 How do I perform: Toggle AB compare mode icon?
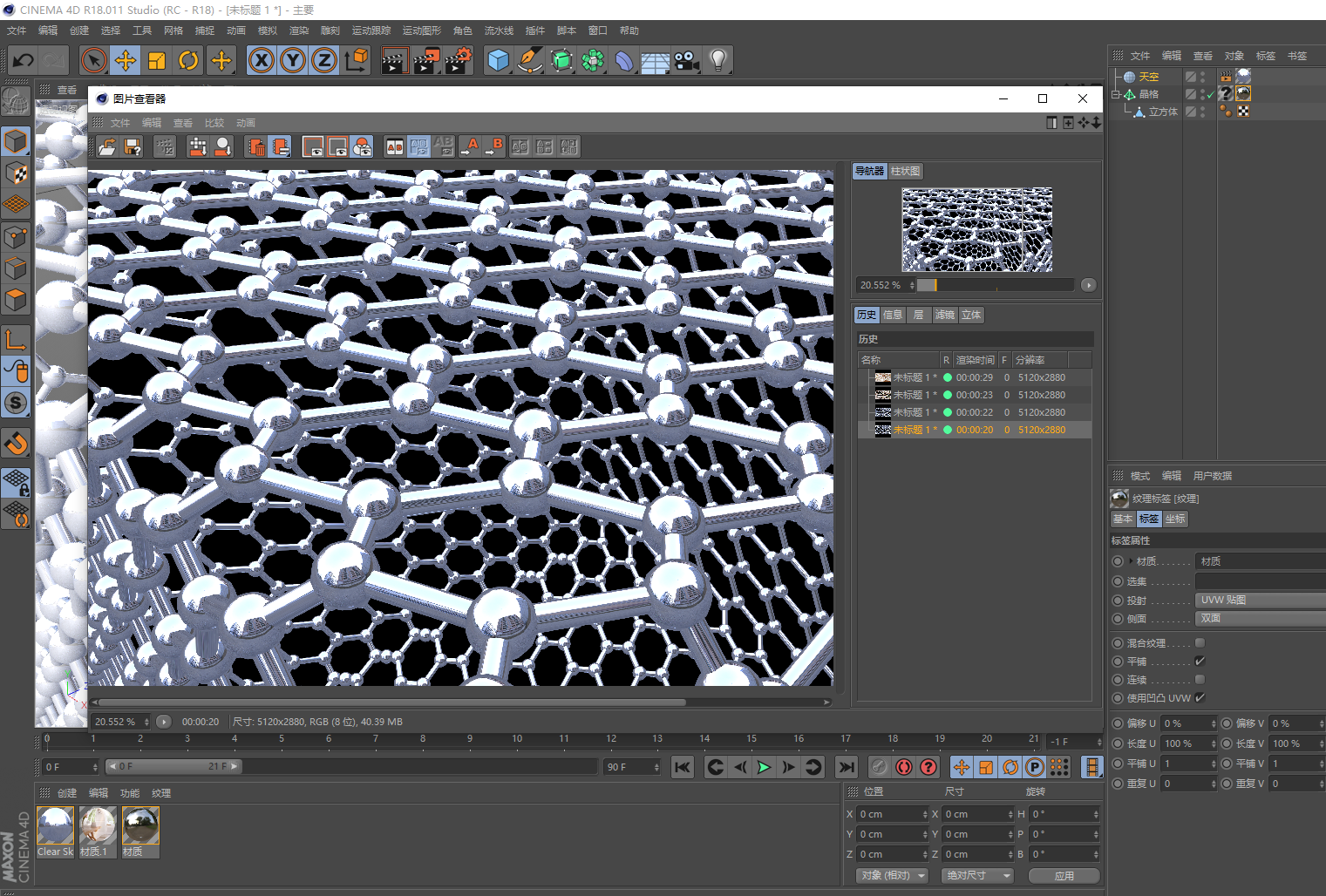pos(395,146)
